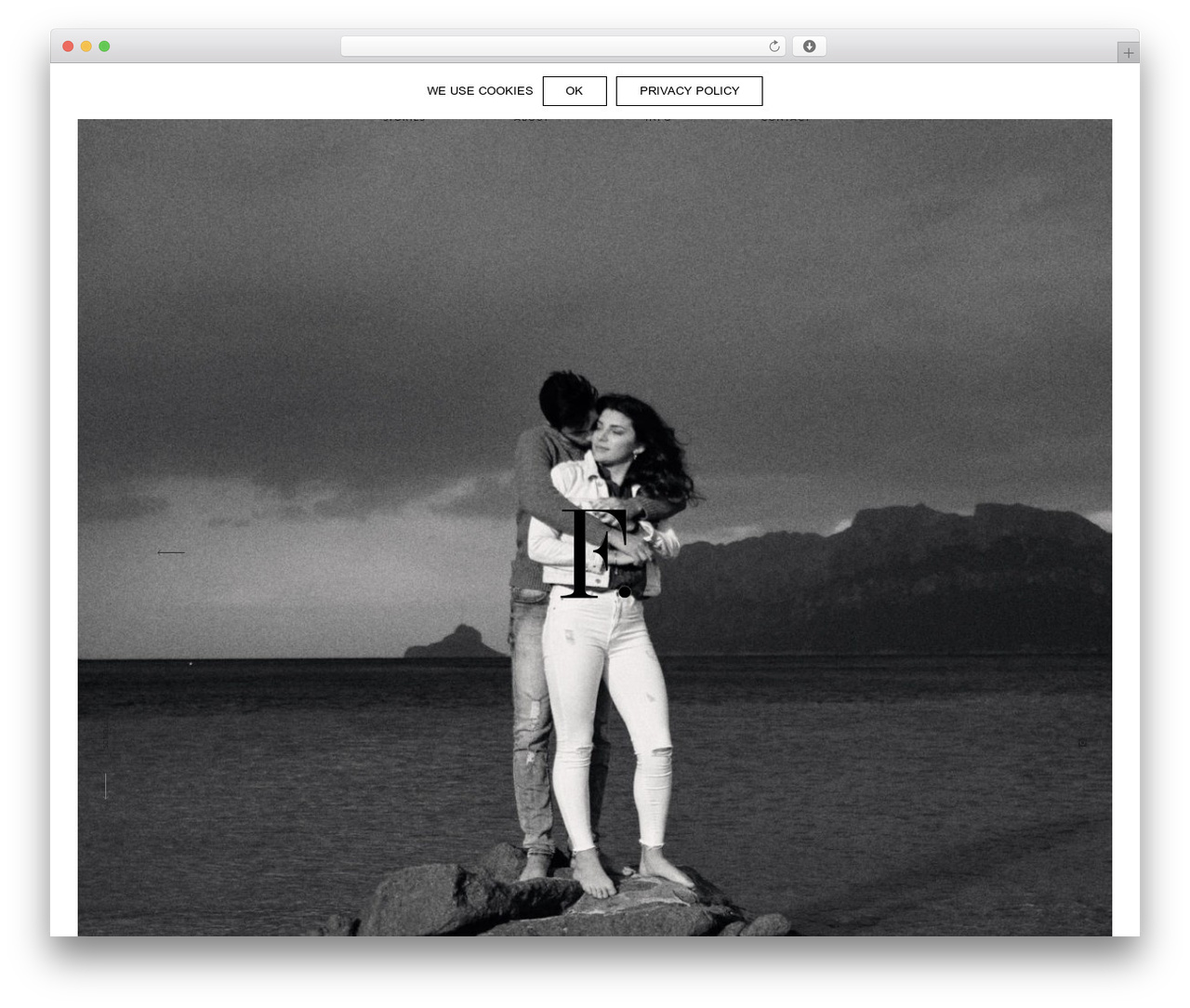Open a new tab with the plus button
Viewport: 1190px width, 1008px height.
point(1128,53)
